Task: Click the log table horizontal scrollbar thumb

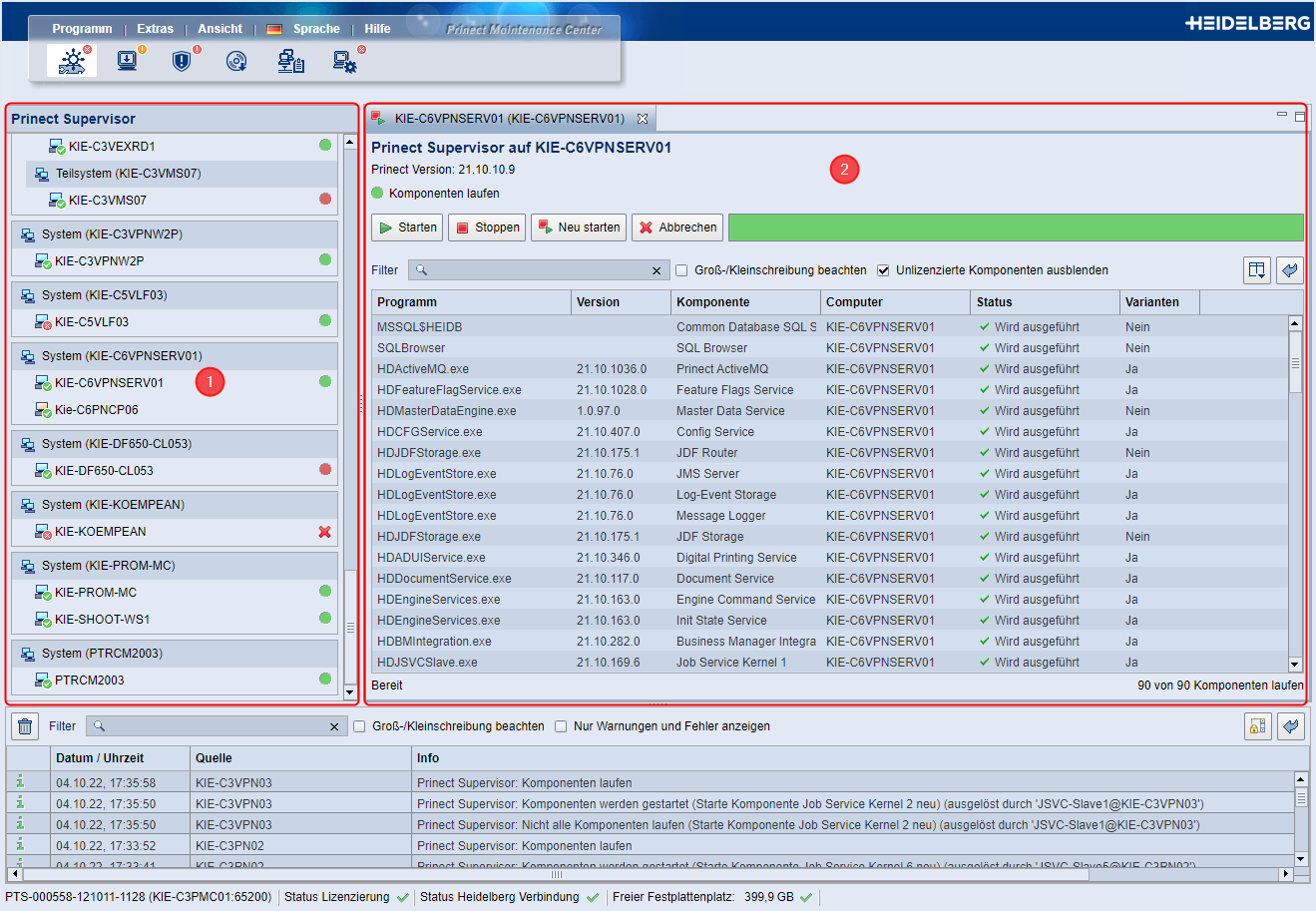Action: [x=557, y=874]
